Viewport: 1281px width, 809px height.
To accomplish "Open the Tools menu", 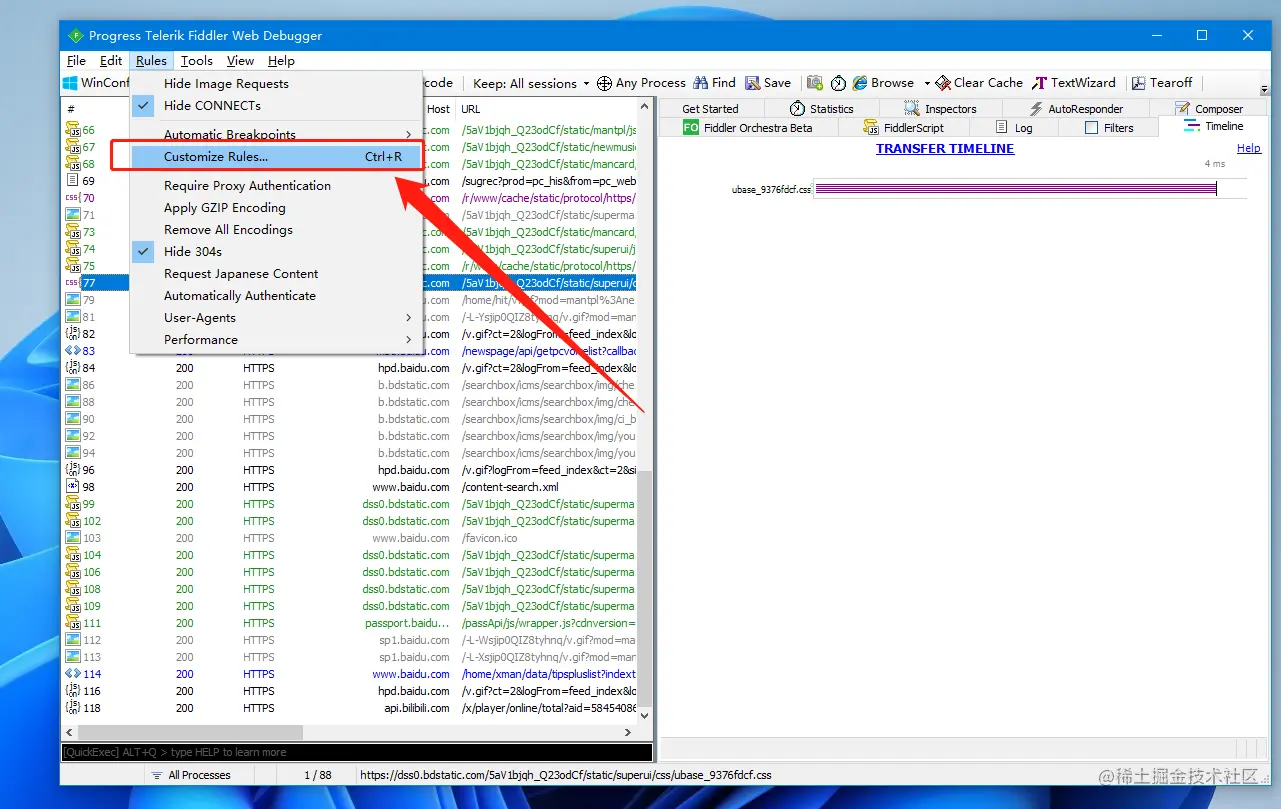I will (197, 61).
